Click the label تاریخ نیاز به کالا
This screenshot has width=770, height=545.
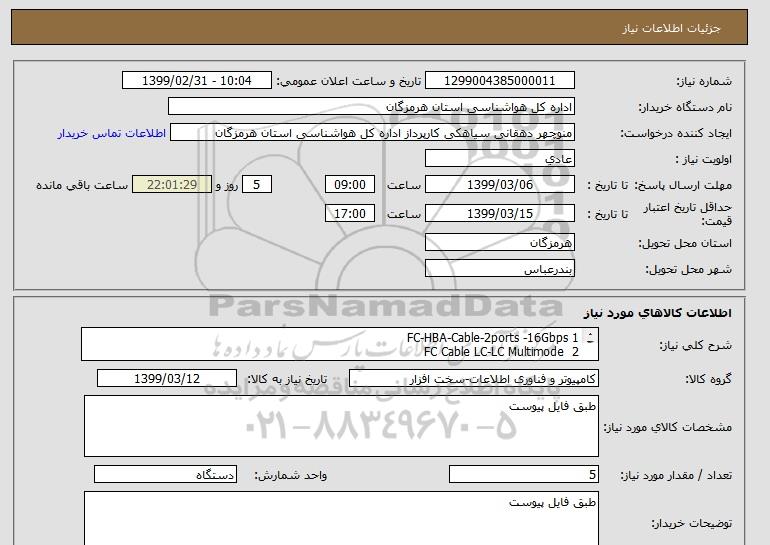click(287, 379)
